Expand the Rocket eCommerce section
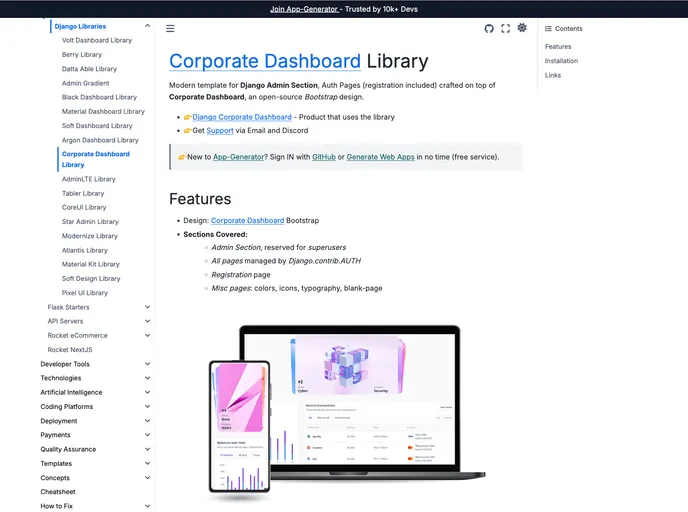This screenshot has width=688, height=512. click(147, 336)
